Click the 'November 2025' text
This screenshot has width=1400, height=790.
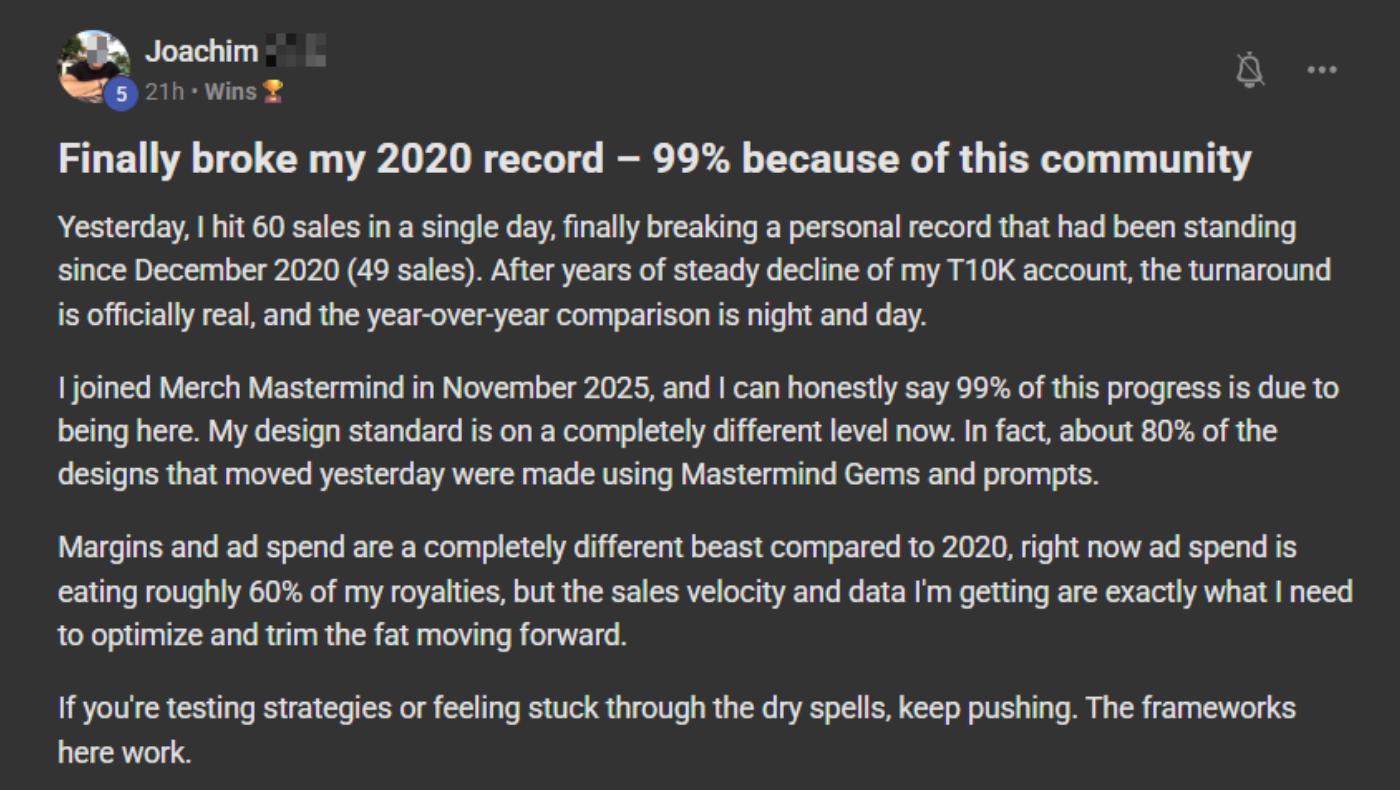(x=545, y=388)
